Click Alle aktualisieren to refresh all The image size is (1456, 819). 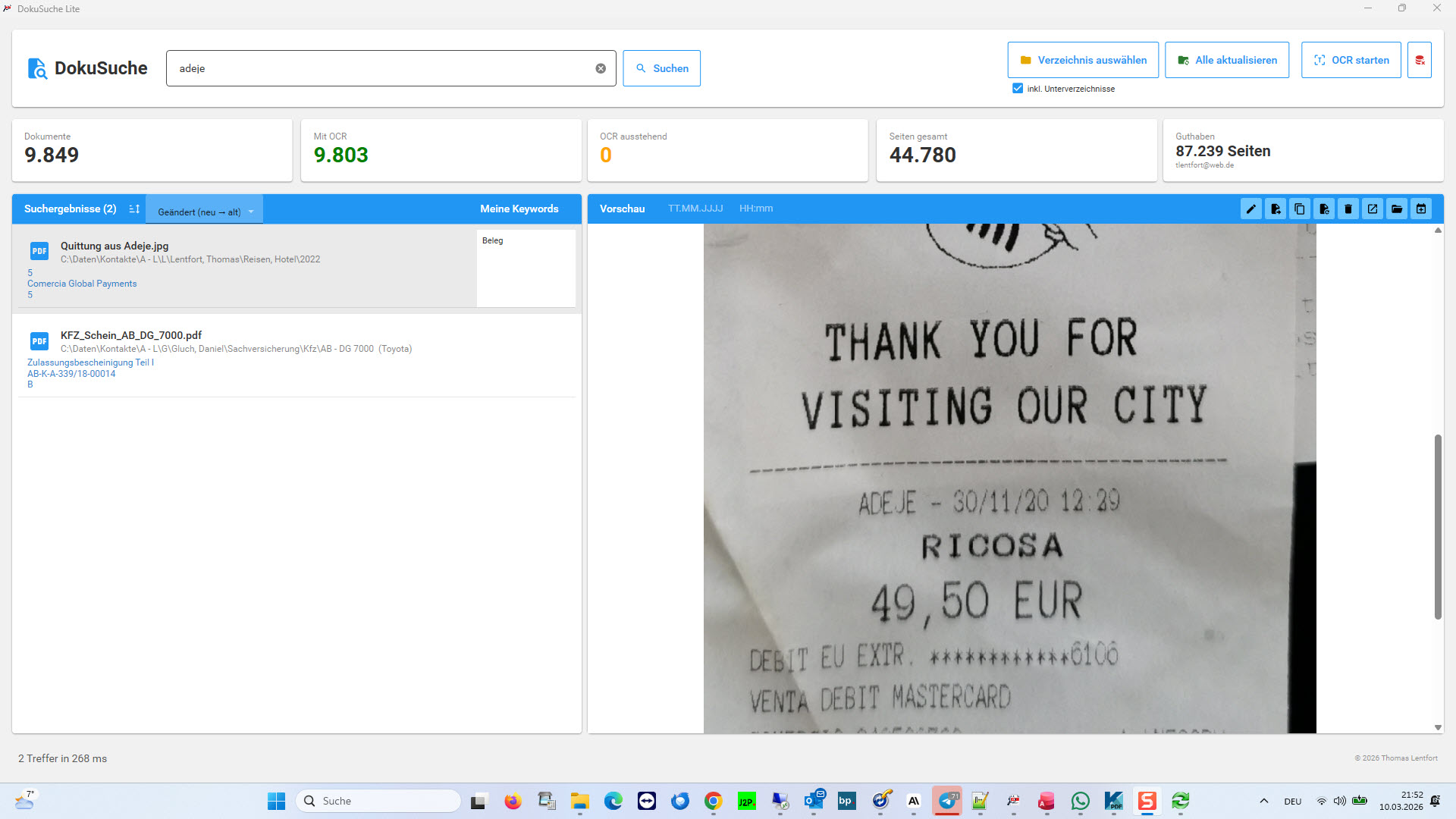click(1226, 60)
